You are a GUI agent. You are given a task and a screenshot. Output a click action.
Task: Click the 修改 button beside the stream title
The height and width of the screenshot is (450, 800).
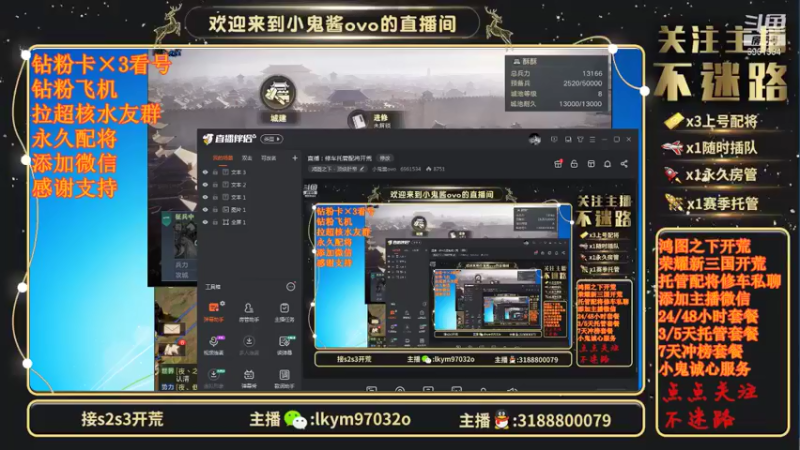coord(385,158)
